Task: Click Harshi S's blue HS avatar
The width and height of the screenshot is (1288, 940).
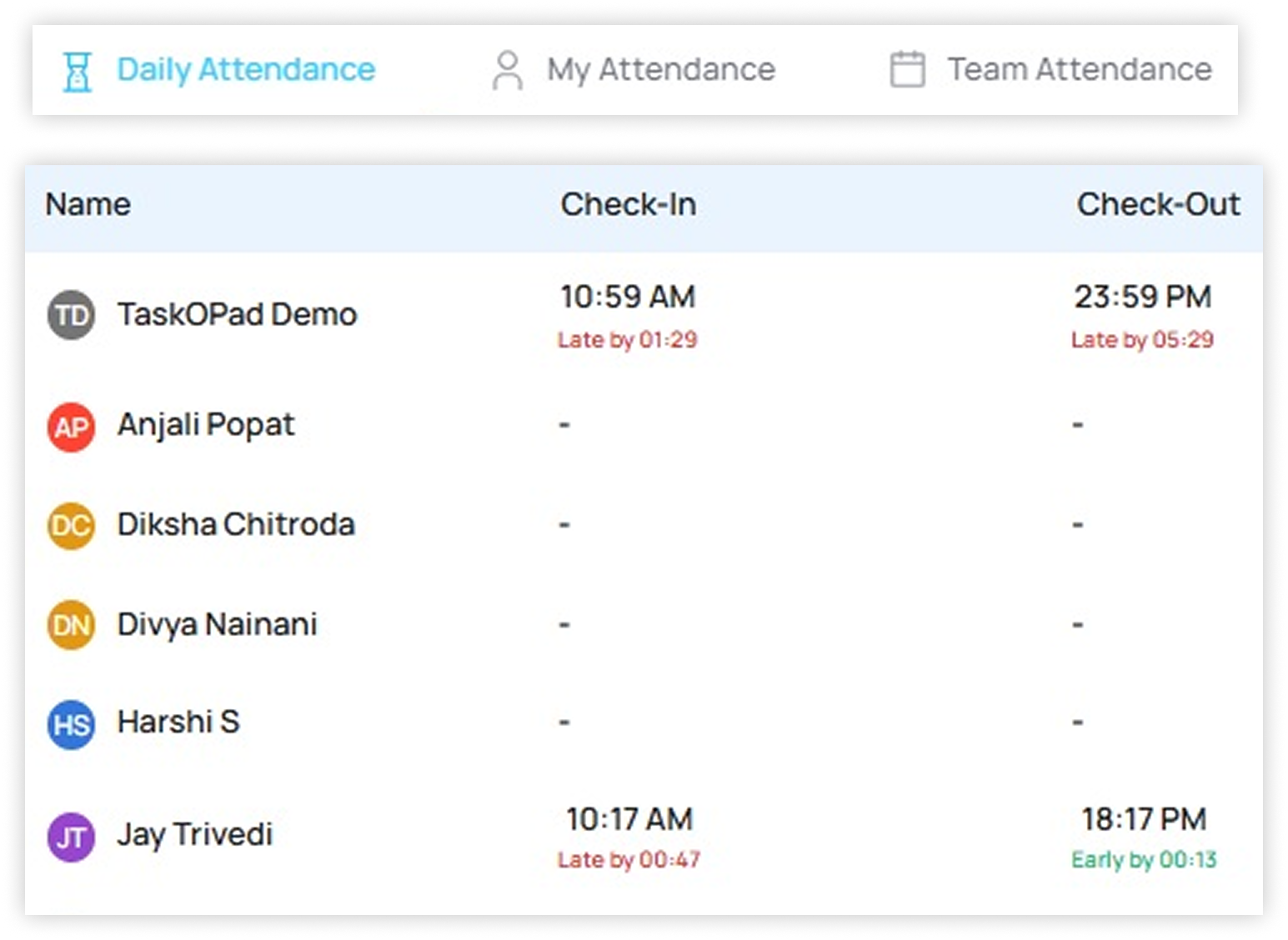Action: pos(71,724)
